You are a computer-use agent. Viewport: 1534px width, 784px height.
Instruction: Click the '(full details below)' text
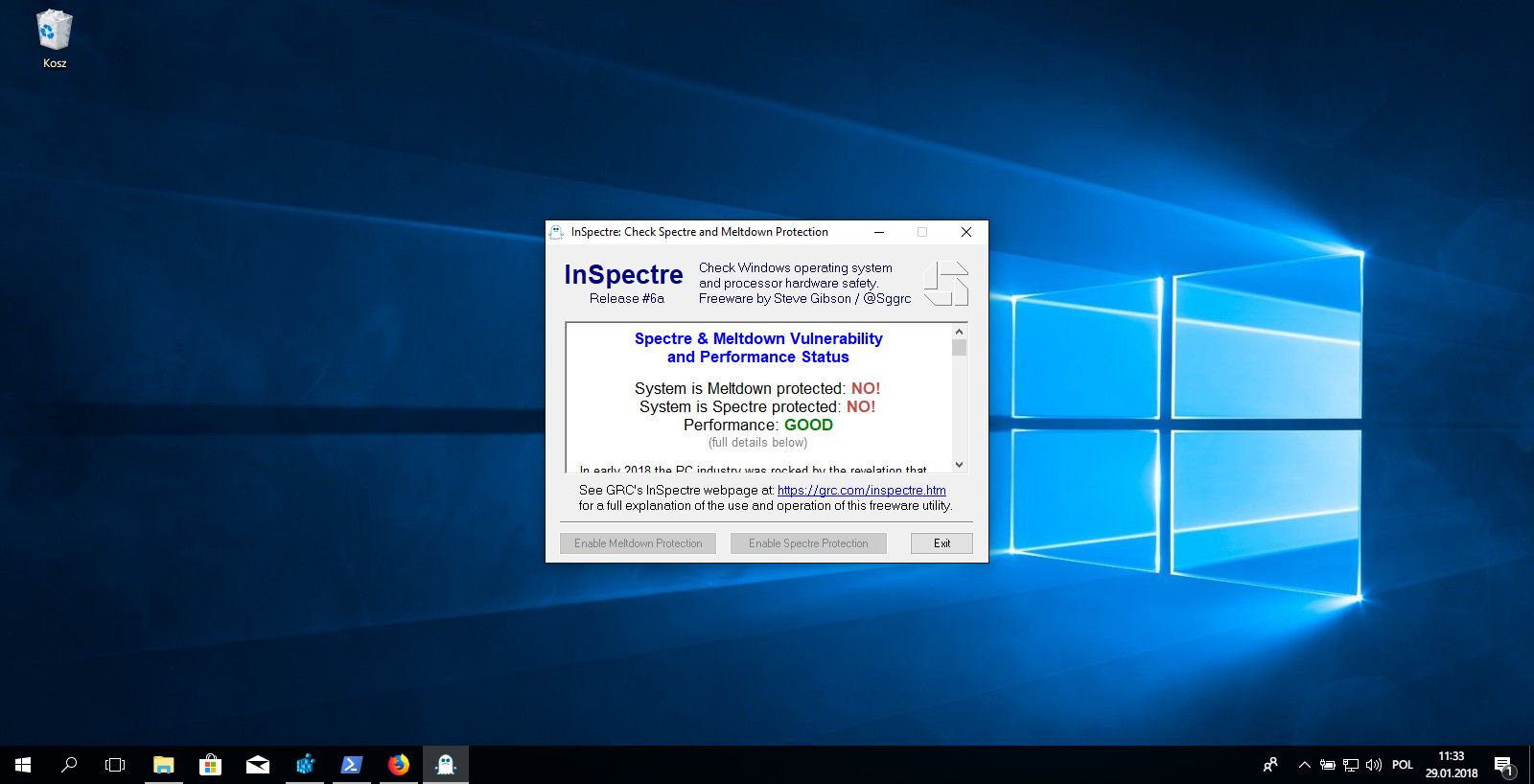pyautogui.click(x=757, y=443)
